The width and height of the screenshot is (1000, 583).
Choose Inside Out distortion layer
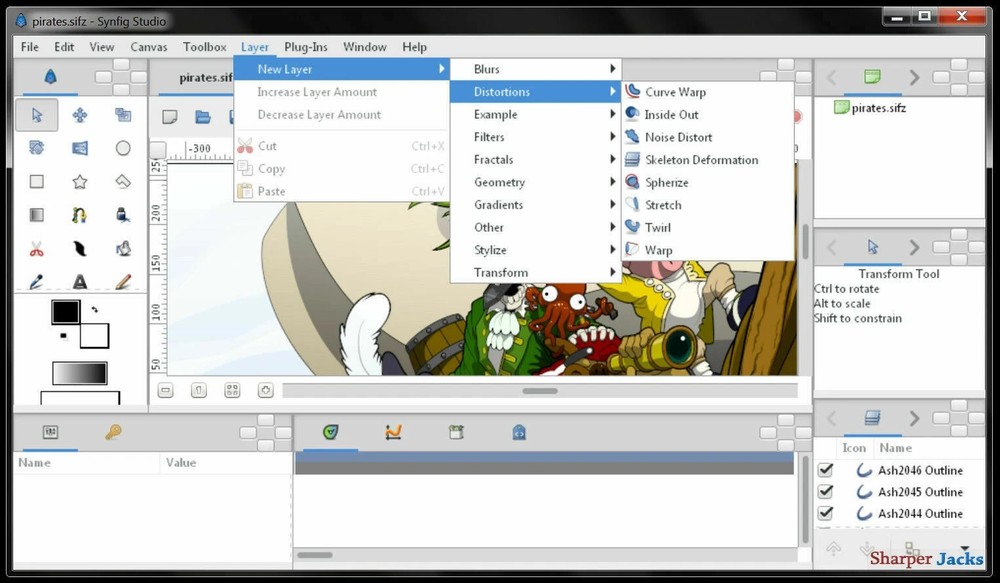coord(708,114)
